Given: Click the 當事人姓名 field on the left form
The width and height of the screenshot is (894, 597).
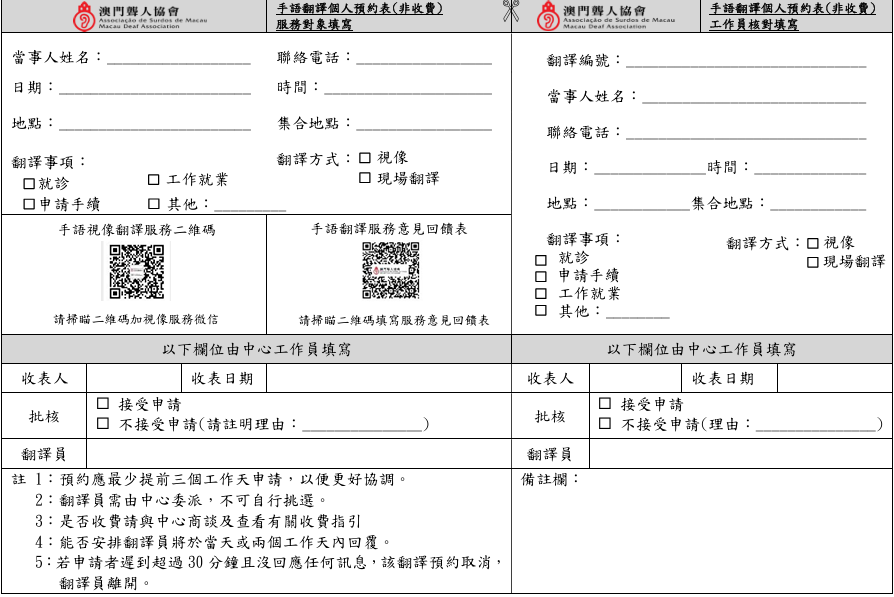Looking at the screenshot, I should point(178,60).
